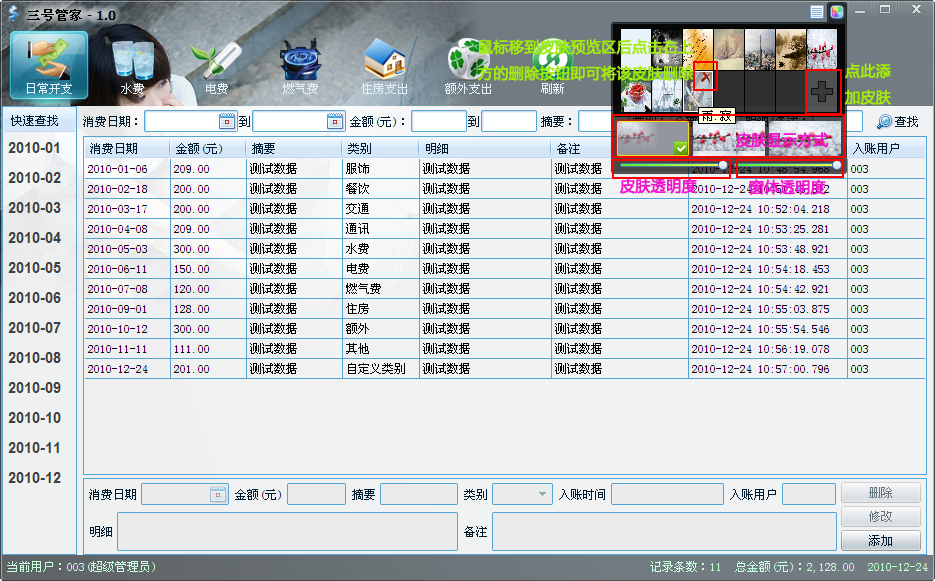Open the 电费 electricity bill module
Image resolution: width=935 pixels, height=581 pixels.
tap(216, 67)
